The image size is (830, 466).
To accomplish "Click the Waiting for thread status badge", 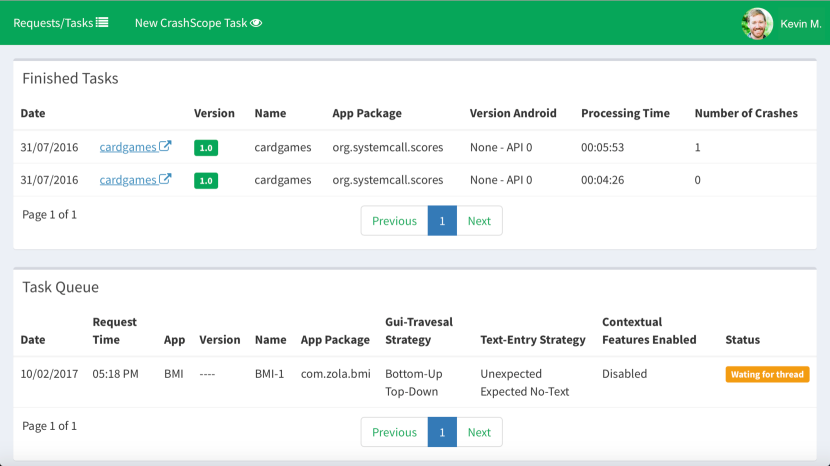I will [767, 375].
